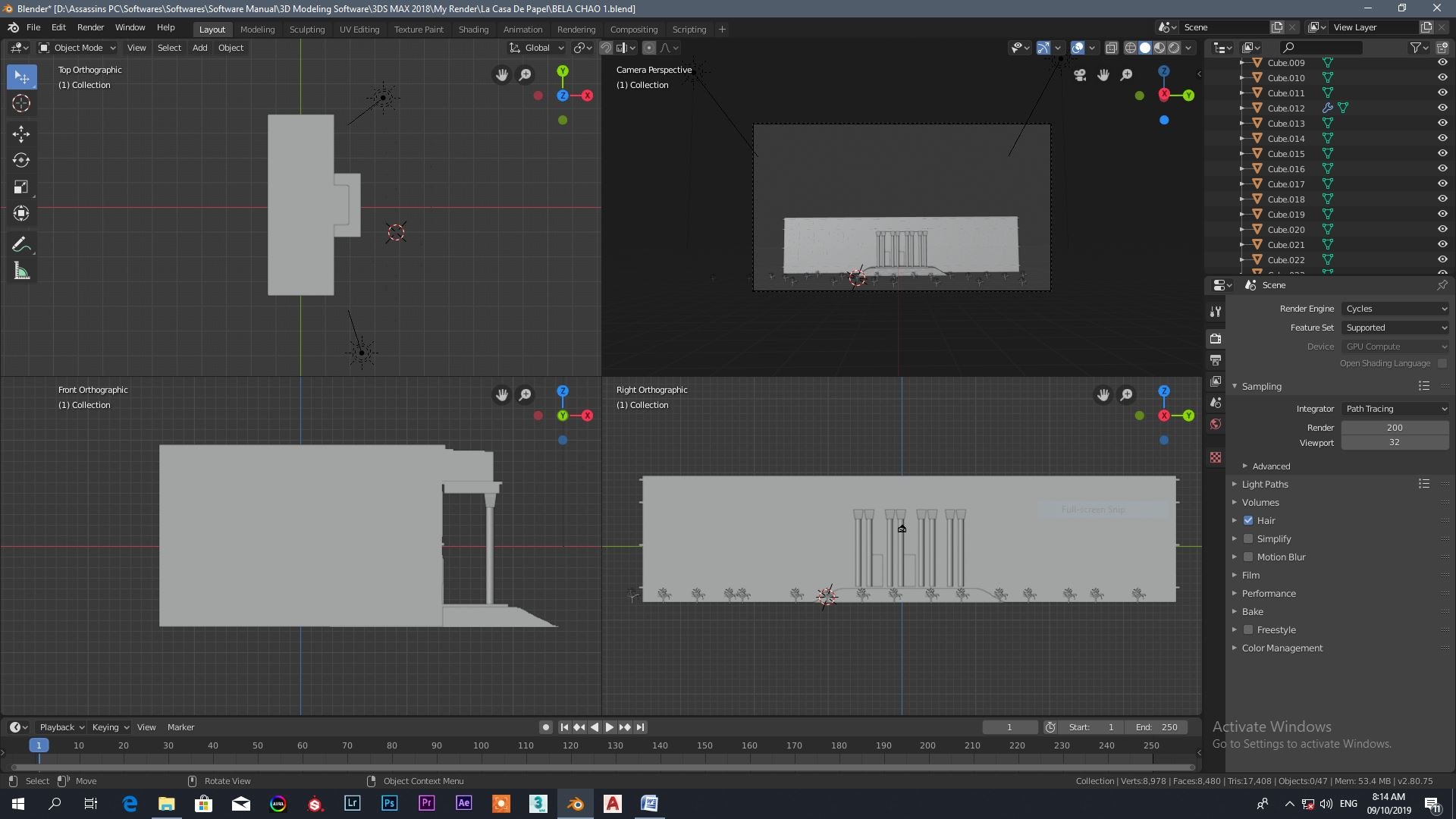
Task: Enable the Simplify checkbox
Action: pyautogui.click(x=1247, y=539)
